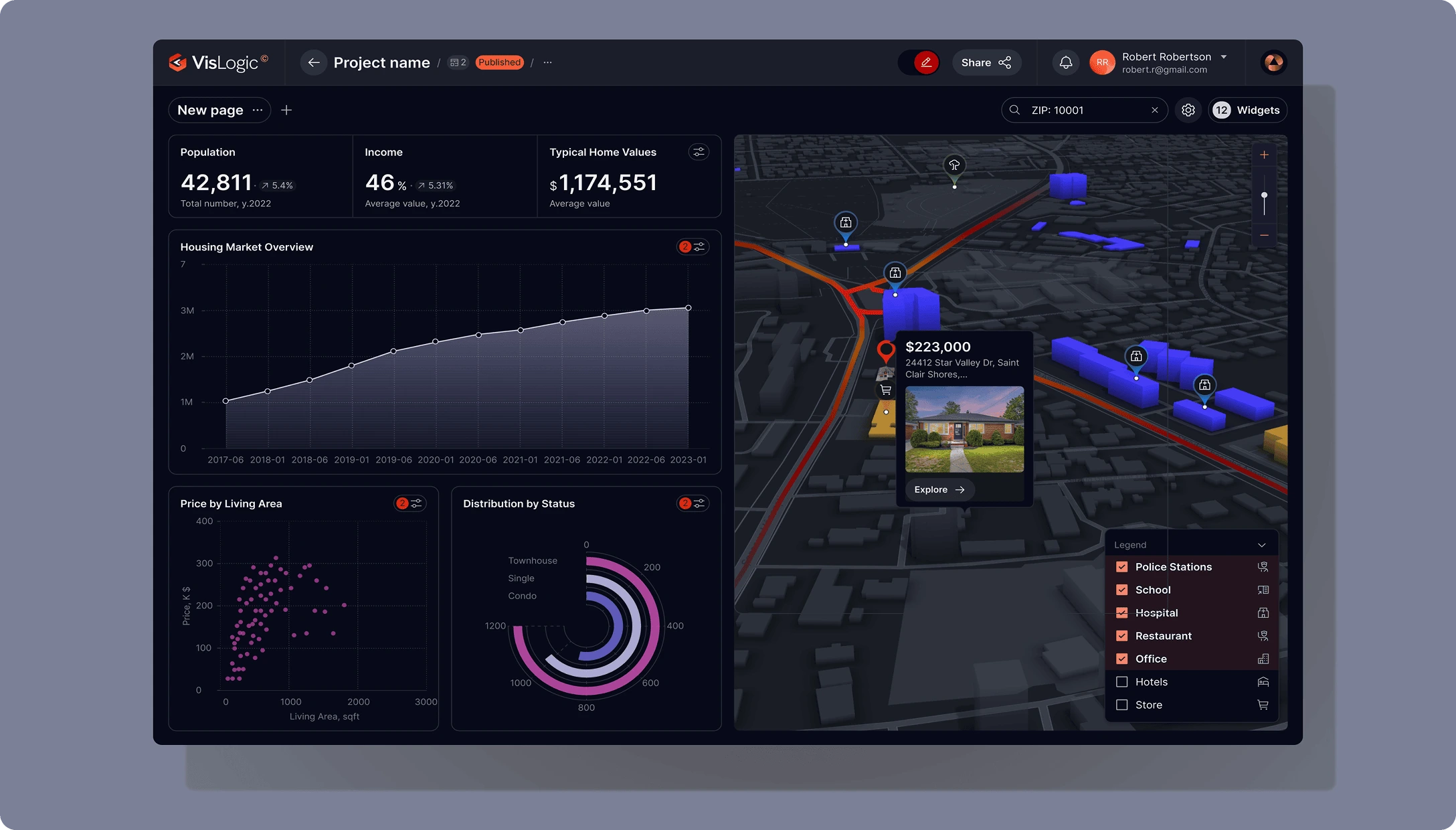The image size is (1456, 830).
Task: Open Typical Home Values filter settings
Action: coord(699,152)
